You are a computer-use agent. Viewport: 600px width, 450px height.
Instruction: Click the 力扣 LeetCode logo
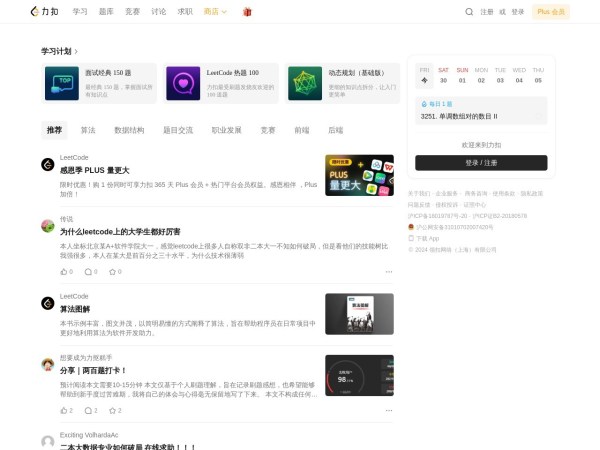44,12
